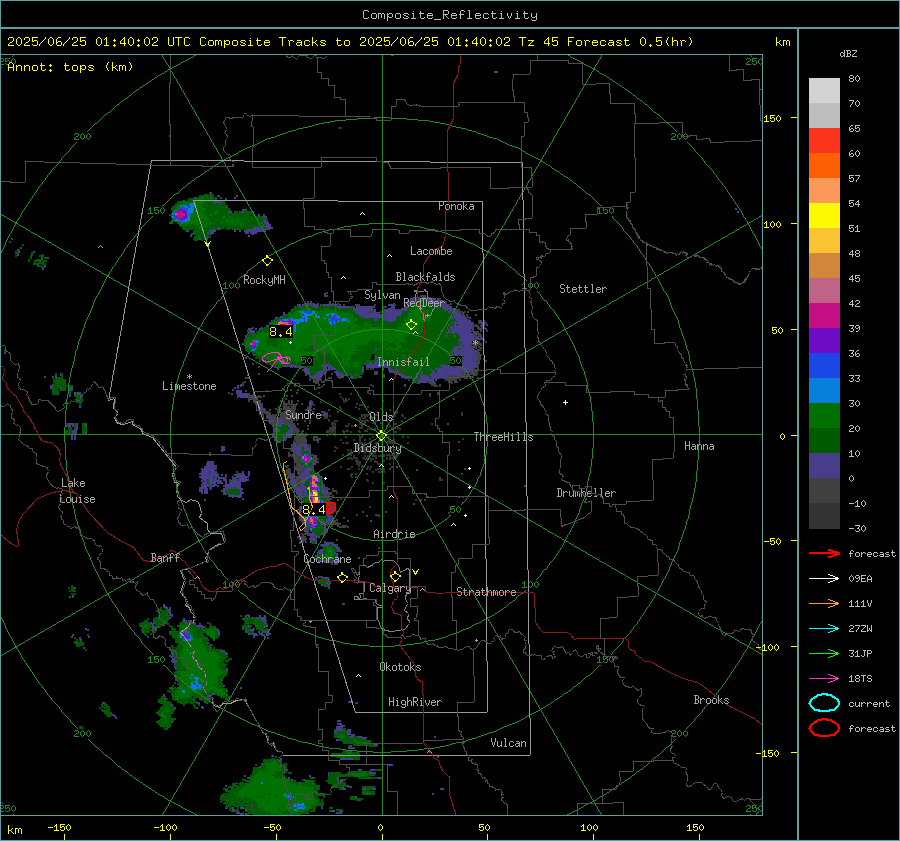Pick the red 65-60 dBZ swatch
The width and height of the screenshot is (900, 841).
coord(824,140)
